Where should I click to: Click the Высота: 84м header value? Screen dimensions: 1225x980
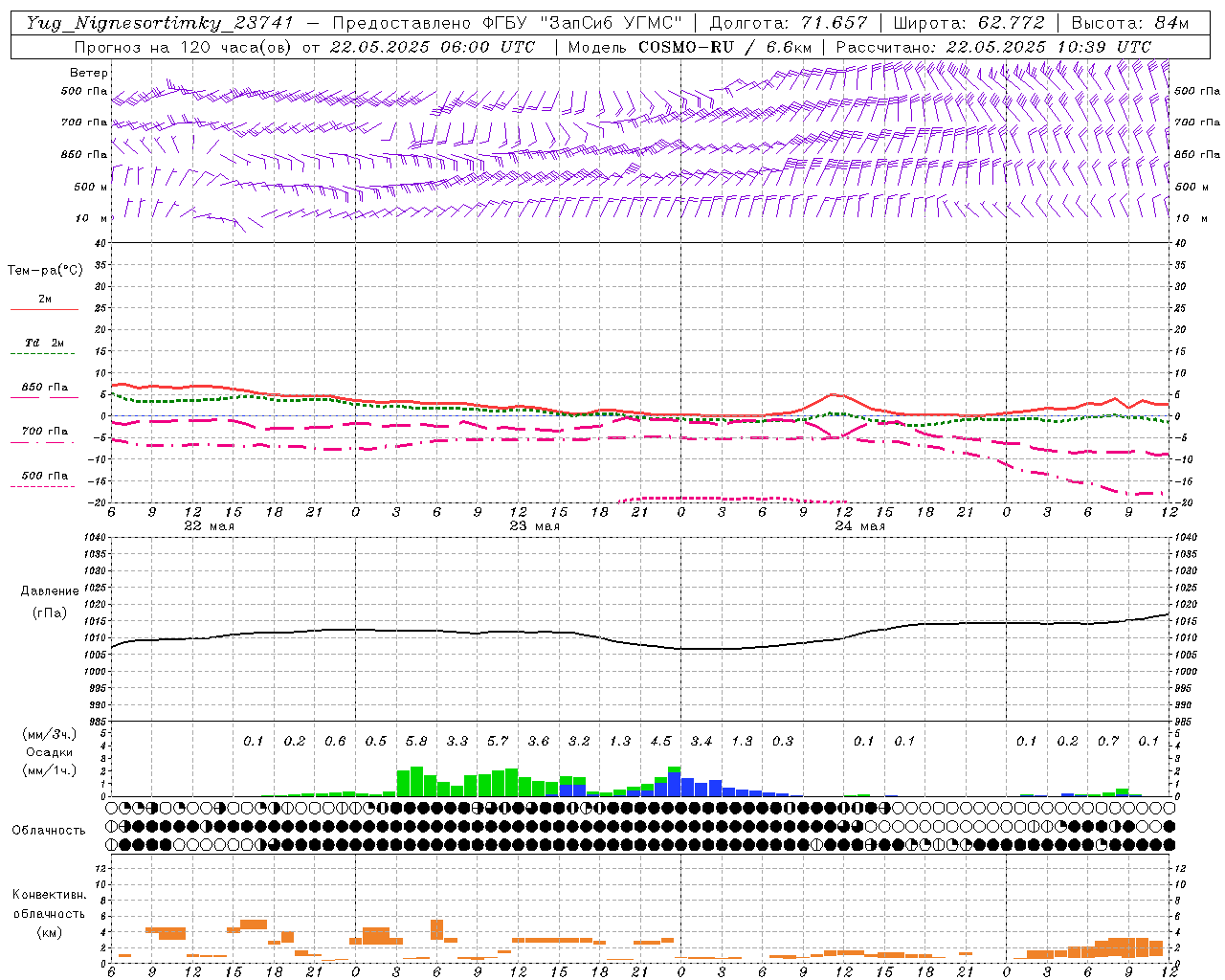(x=1129, y=23)
